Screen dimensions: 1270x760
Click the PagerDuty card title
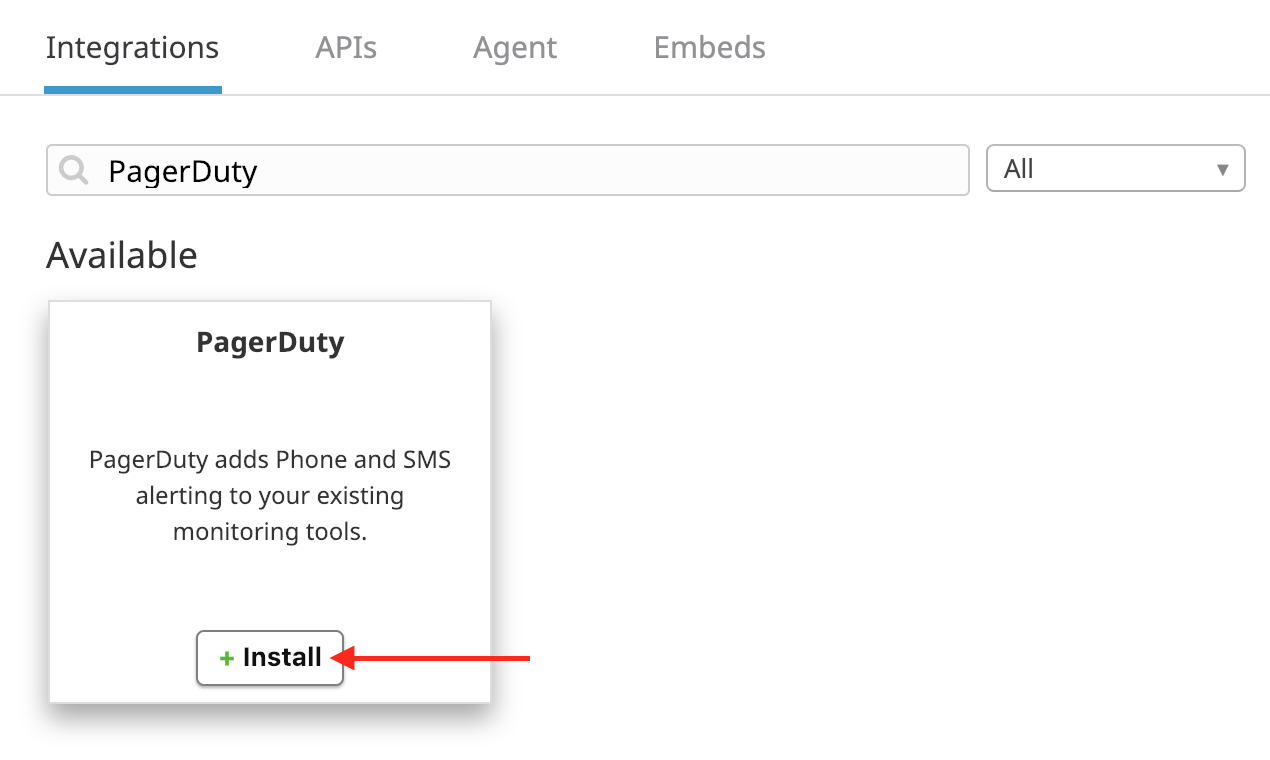point(270,342)
